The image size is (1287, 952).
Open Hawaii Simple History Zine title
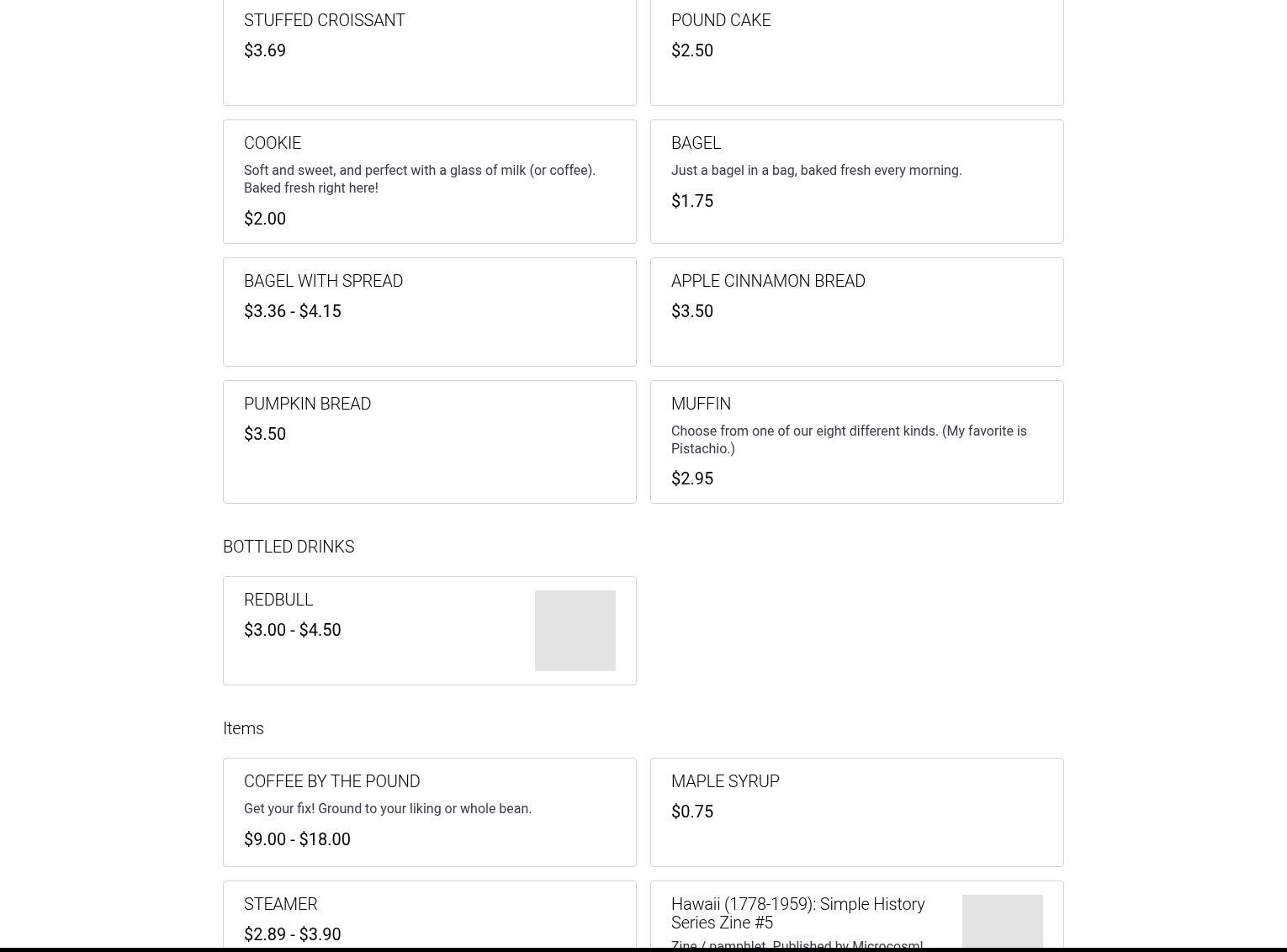pos(797,913)
